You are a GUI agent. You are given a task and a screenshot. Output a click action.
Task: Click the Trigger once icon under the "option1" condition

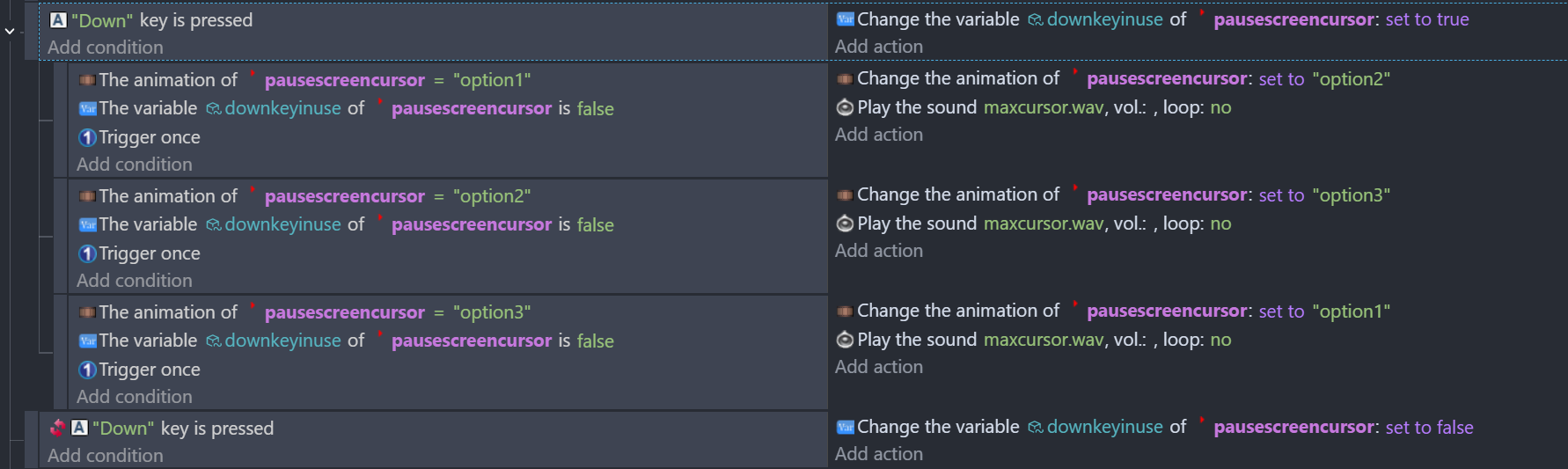pyautogui.click(x=87, y=137)
